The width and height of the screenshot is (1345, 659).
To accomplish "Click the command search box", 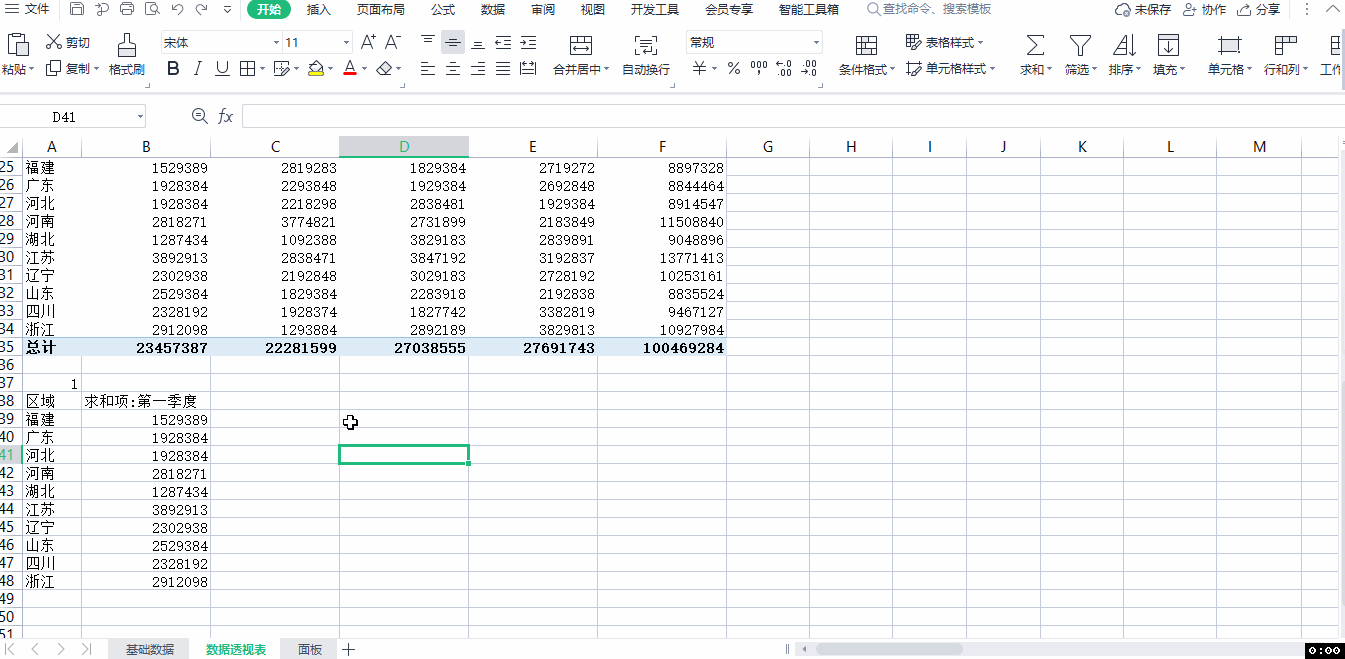I will pyautogui.click(x=930, y=9).
